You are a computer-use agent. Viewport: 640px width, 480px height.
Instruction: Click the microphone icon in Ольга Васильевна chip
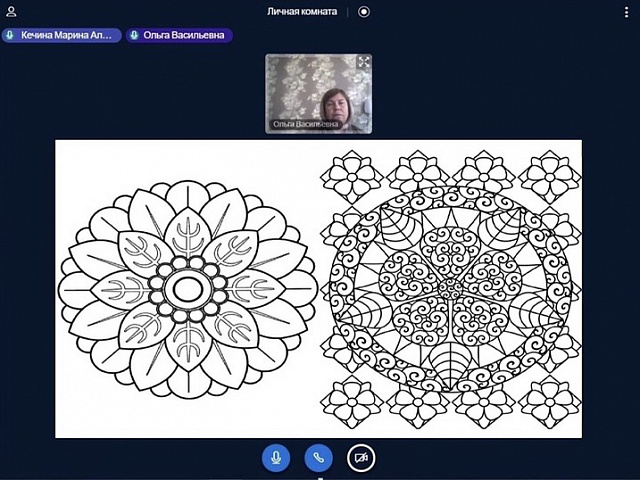[134, 36]
